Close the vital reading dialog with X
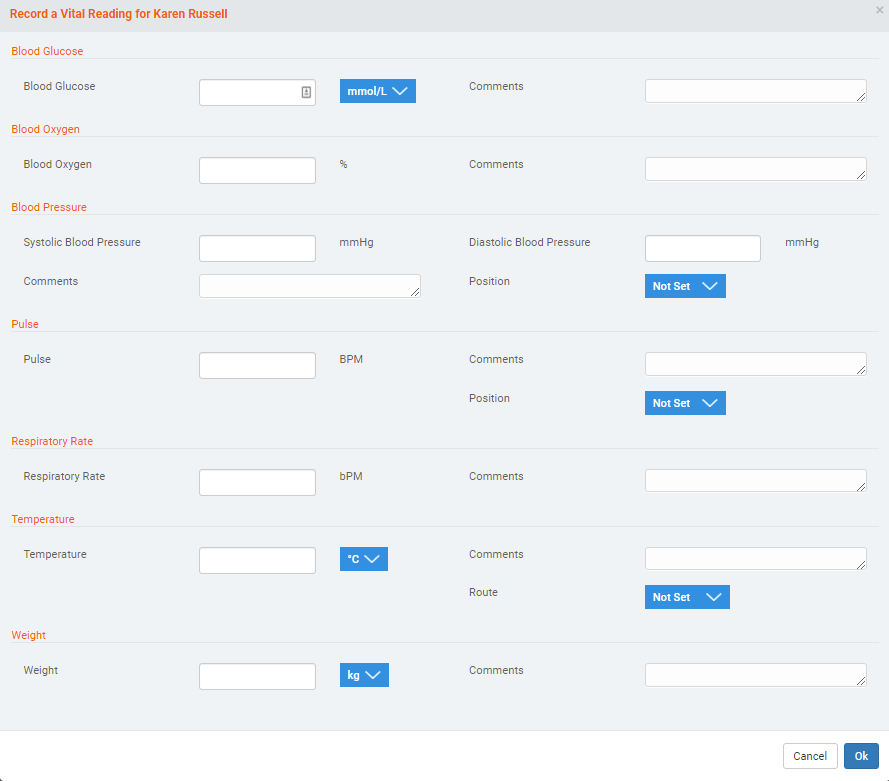Viewport: 889px width, 781px height. (x=878, y=10)
